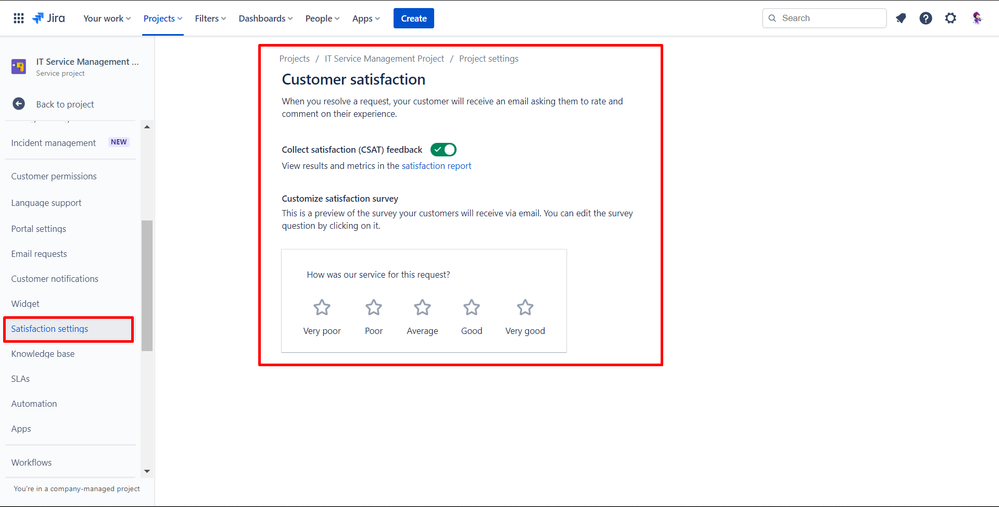Image resolution: width=999 pixels, height=507 pixels.
Task: Open Language support settings
Action: 47,203
